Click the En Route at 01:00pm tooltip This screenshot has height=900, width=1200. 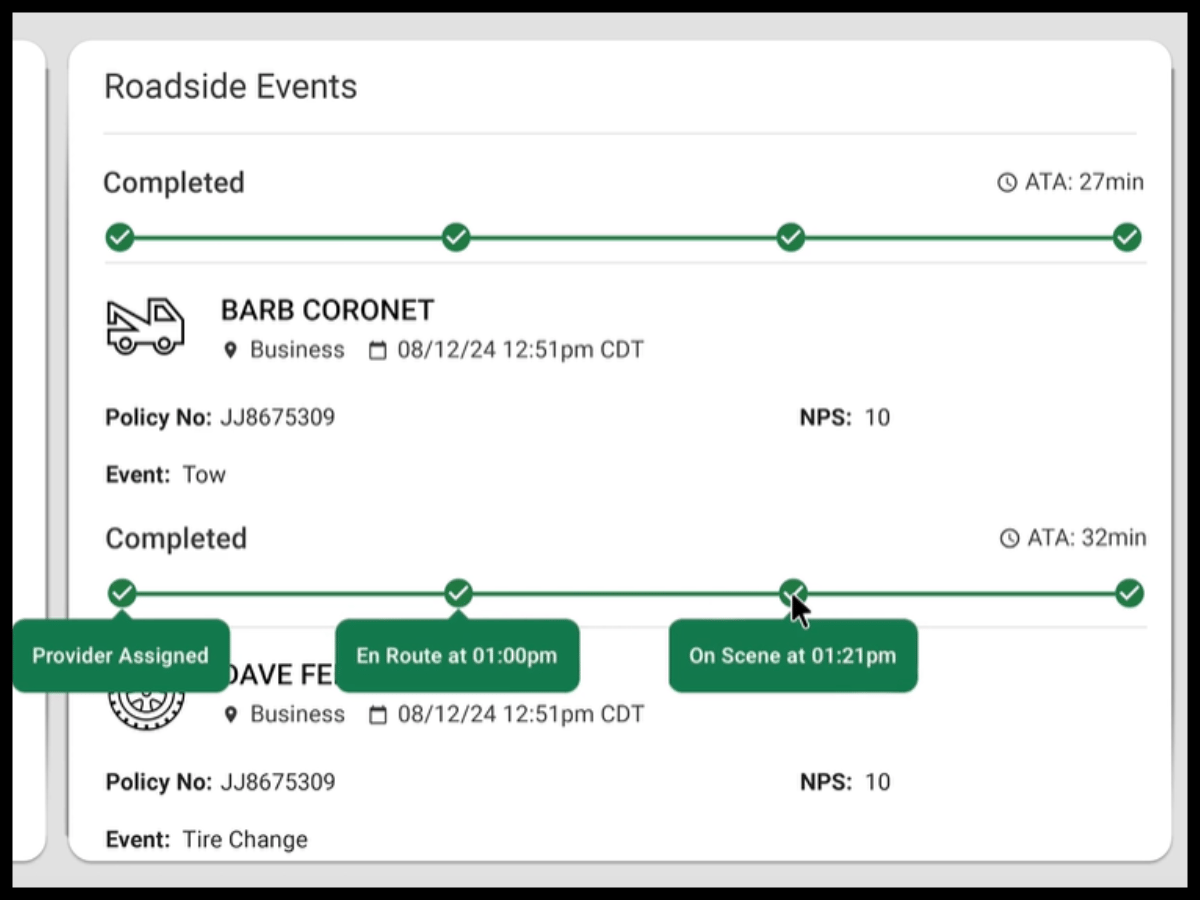457,656
